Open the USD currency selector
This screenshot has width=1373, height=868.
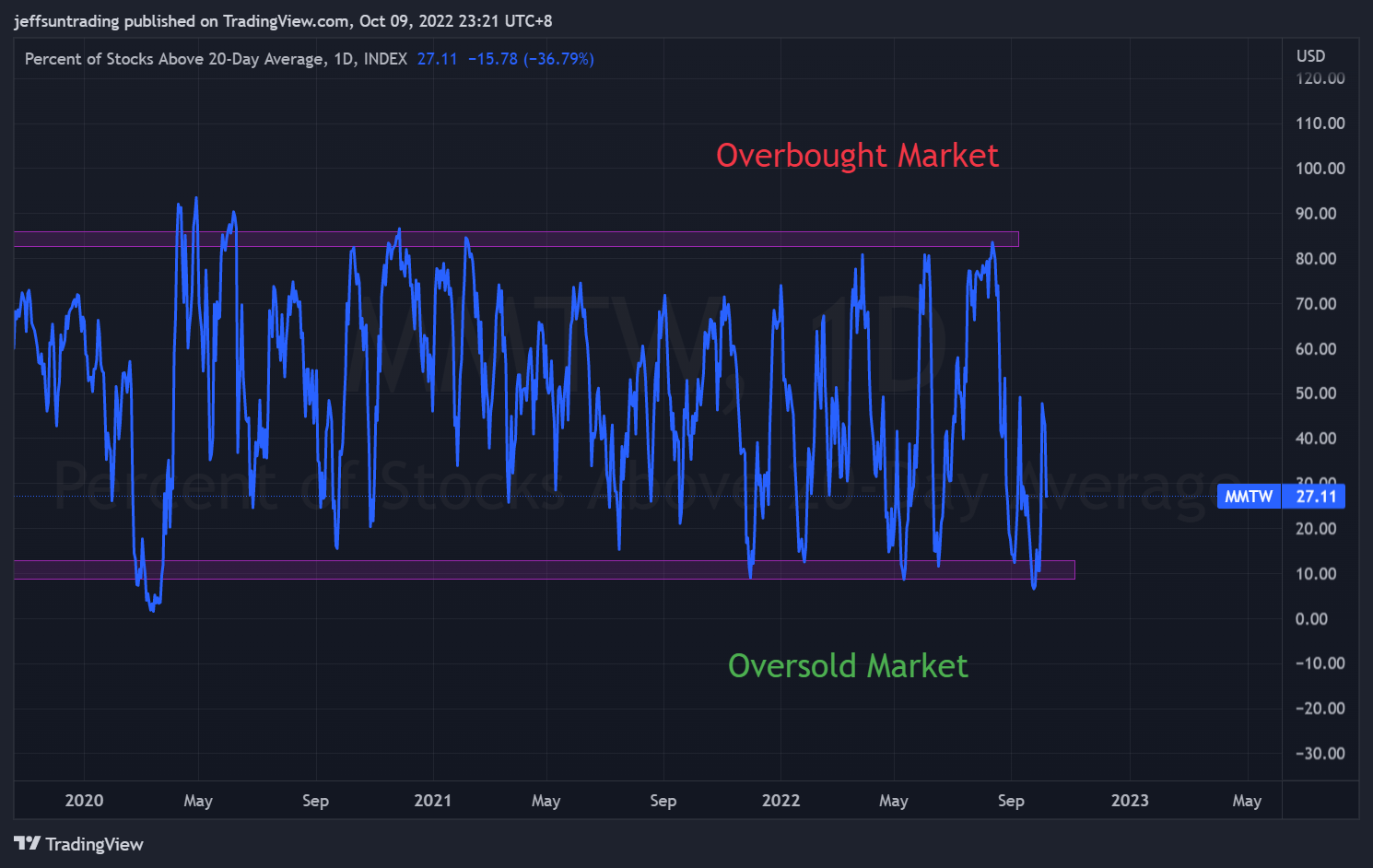(x=1310, y=56)
